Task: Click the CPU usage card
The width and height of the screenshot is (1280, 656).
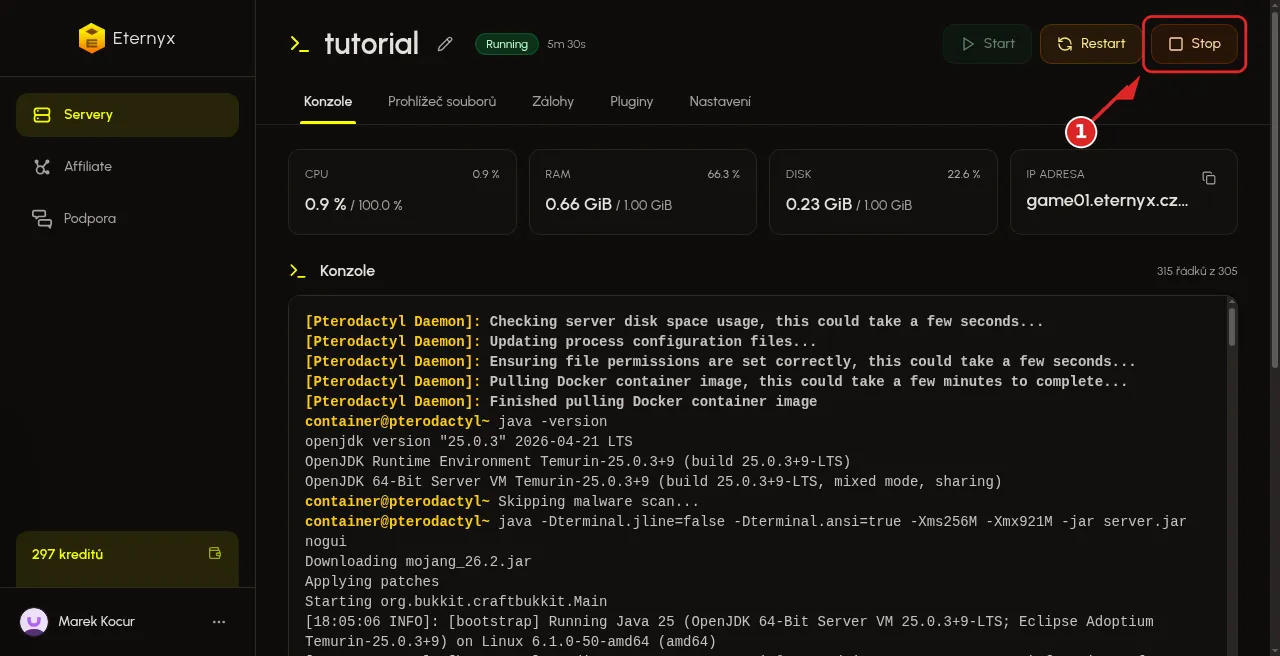Action: [x=402, y=192]
